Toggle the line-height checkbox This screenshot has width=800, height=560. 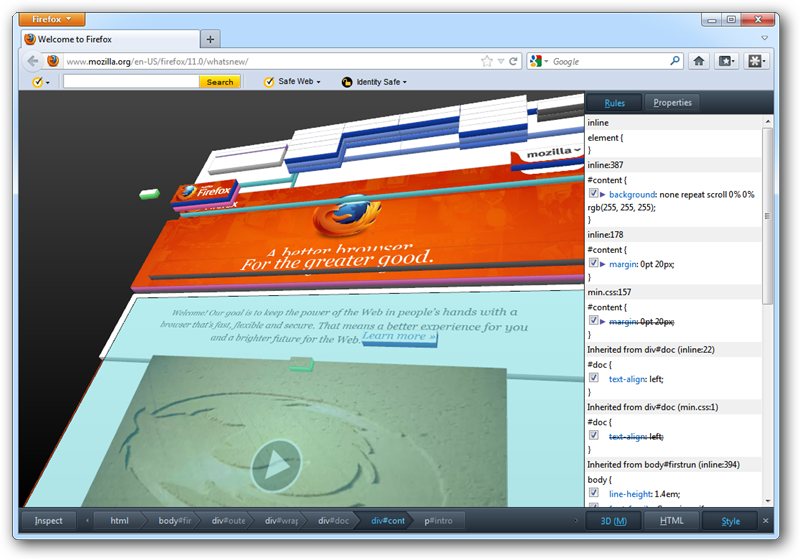click(x=593, y=493)
